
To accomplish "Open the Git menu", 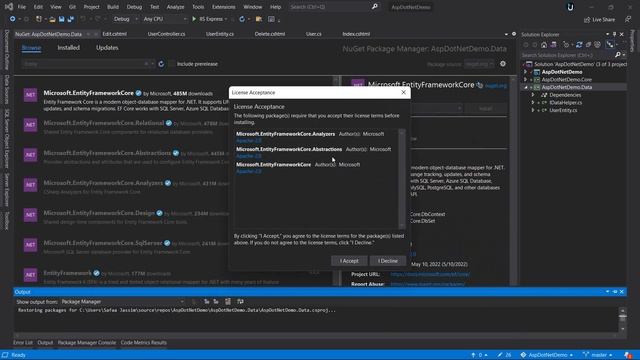I will point(72,7).
